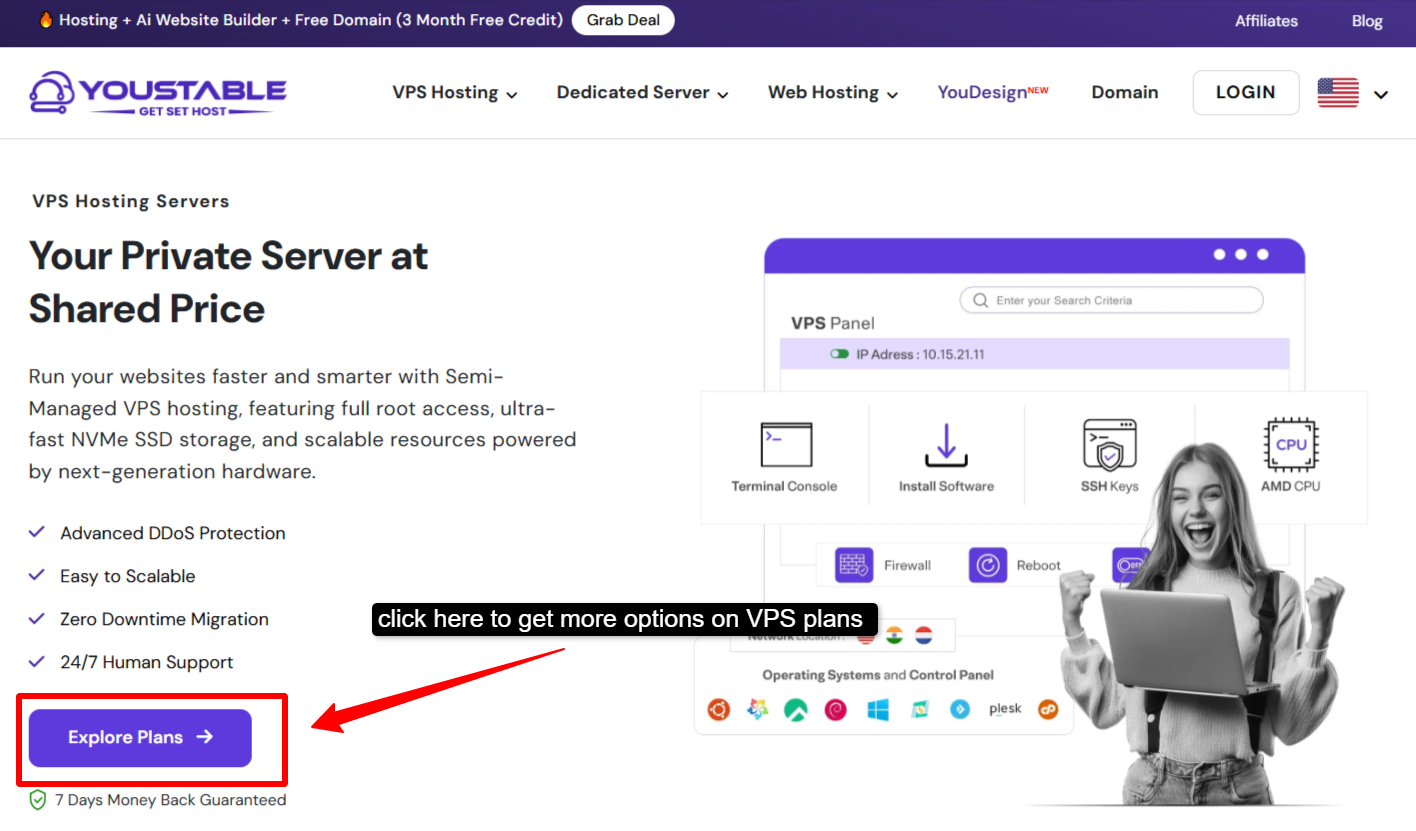Select the AMD CPU chip icon
Screen dimensions: 1416x831
point(1291,445)
